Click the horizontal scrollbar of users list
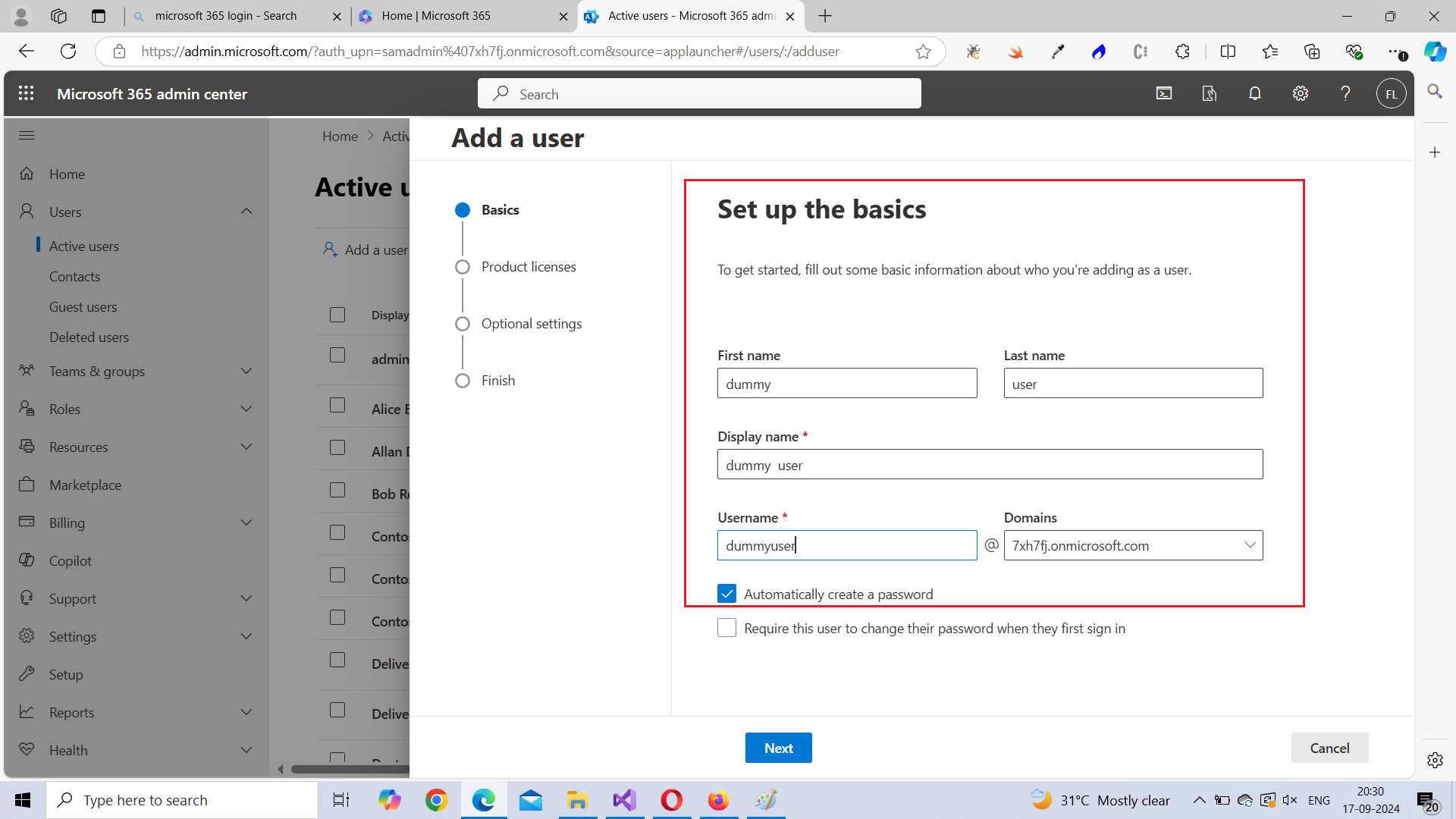1456x819 pixels. [350, 769]
